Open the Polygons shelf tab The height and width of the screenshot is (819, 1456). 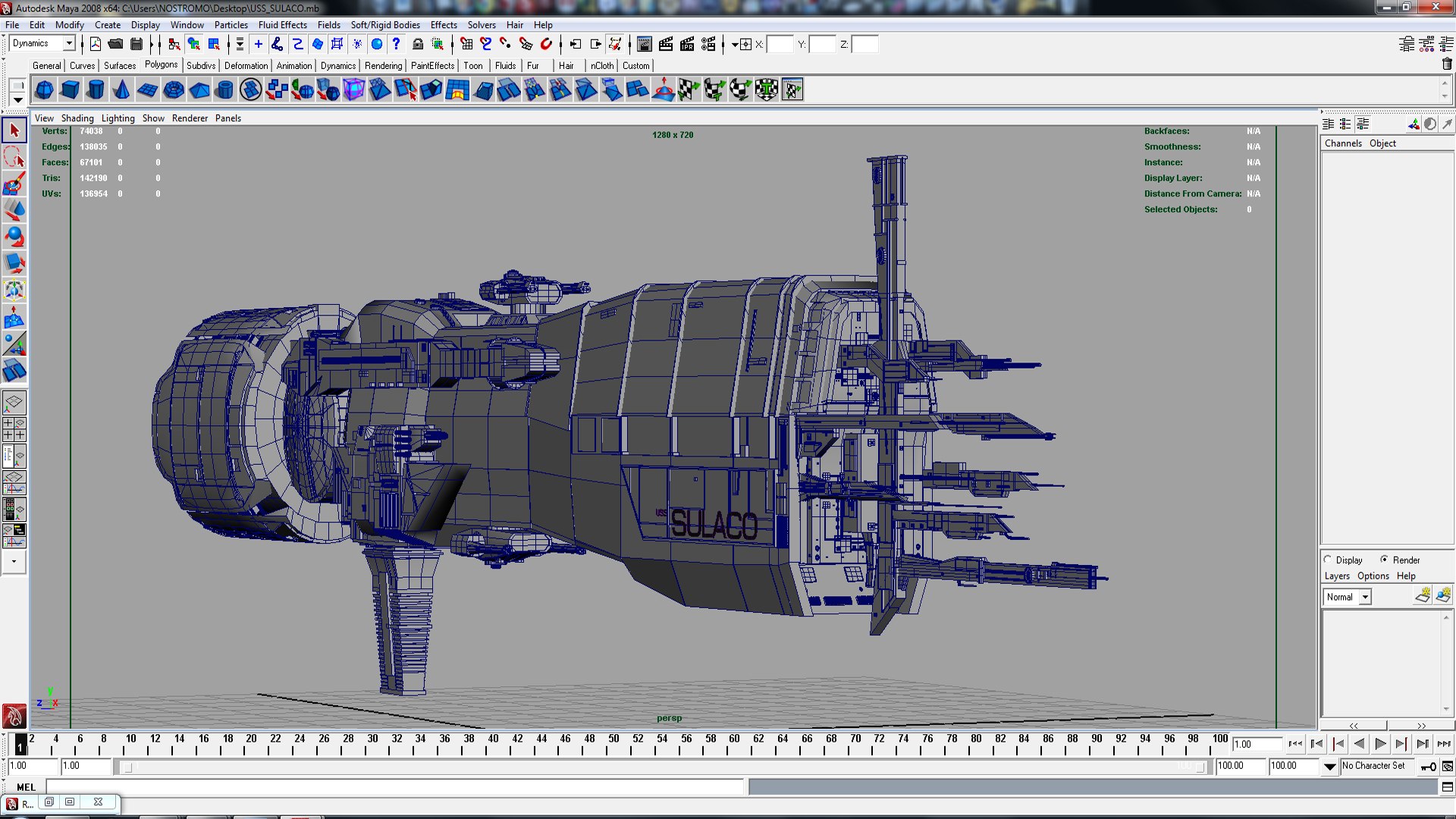pos(161,64)
